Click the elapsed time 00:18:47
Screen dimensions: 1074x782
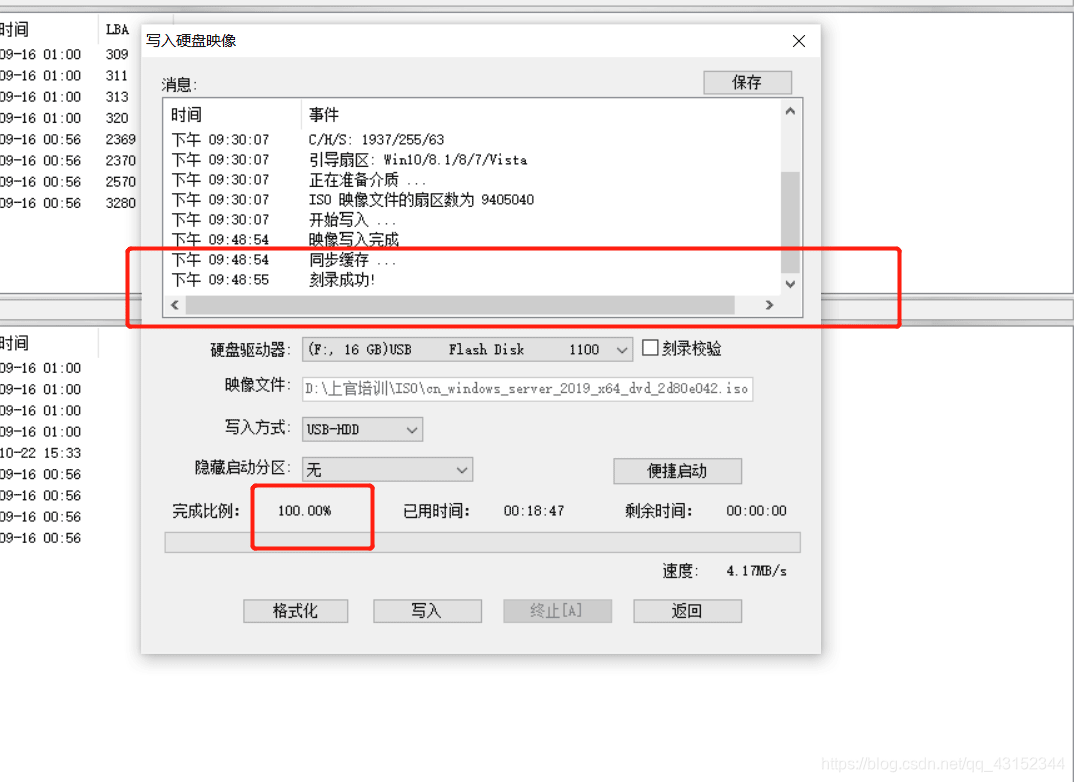click(x=534, y=511)
